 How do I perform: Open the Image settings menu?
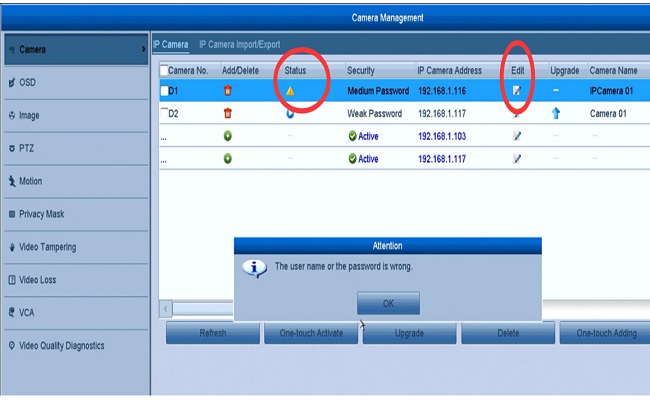76,116
